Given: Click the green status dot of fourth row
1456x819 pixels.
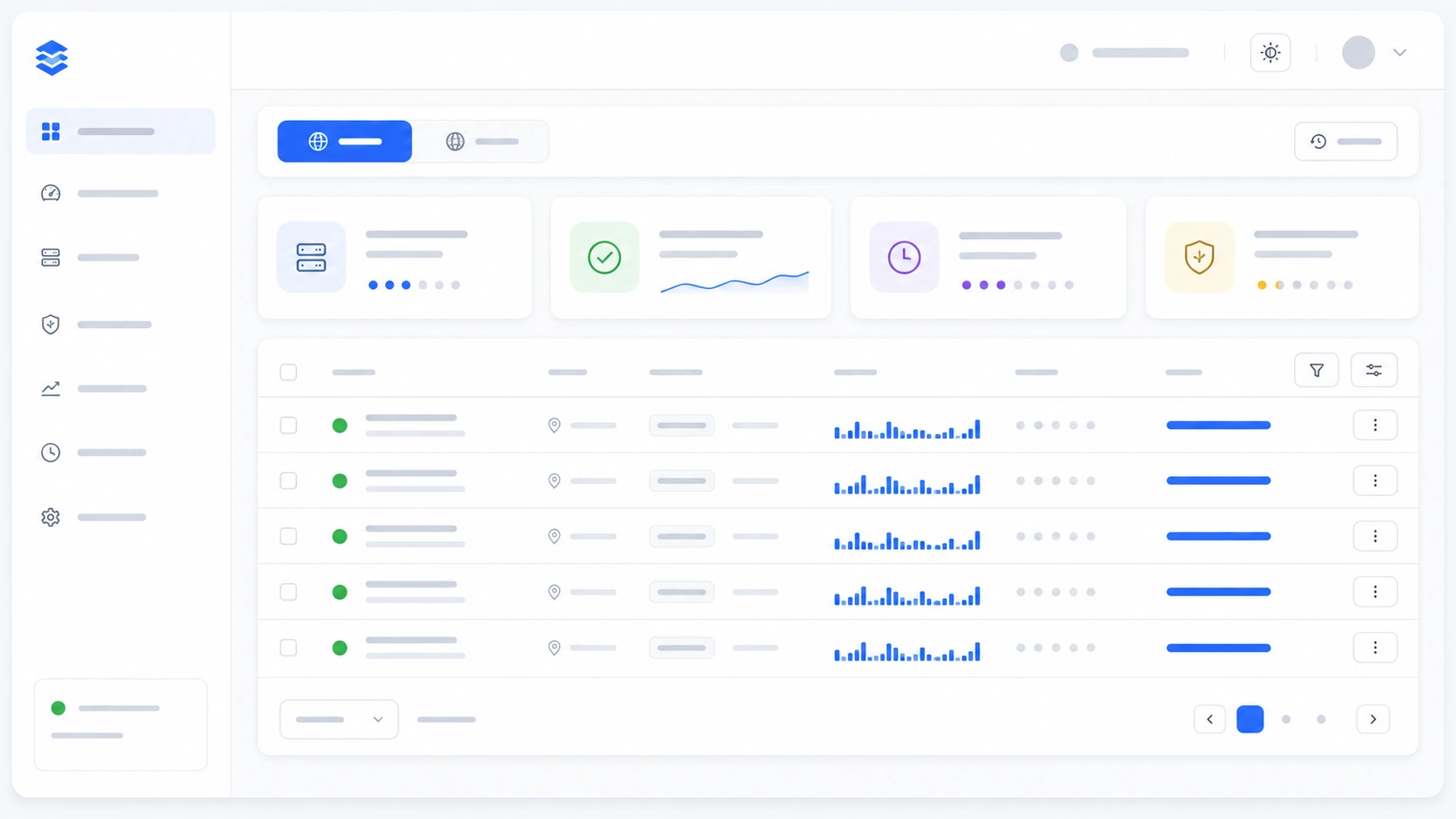Looking at the screenshot, I should [340, 593].
